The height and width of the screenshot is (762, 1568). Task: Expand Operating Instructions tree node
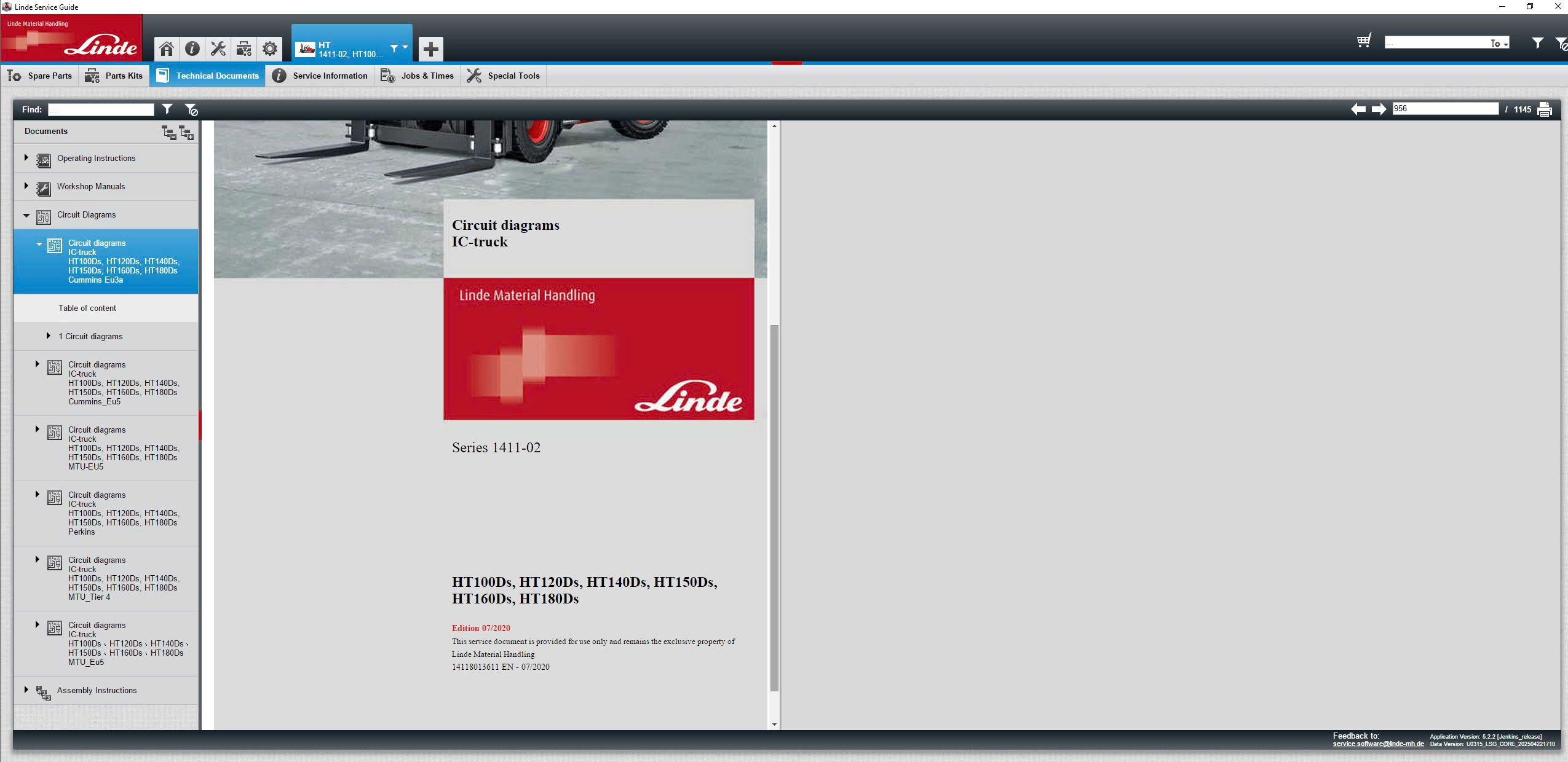point(26,157)
